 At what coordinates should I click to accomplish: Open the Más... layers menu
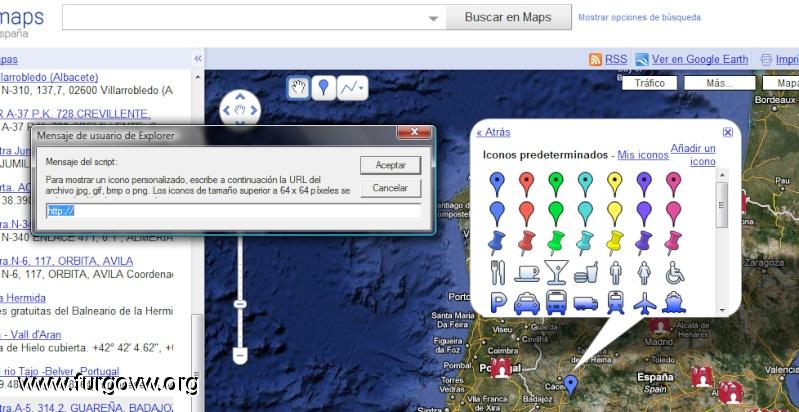click(x=720, y=83)
